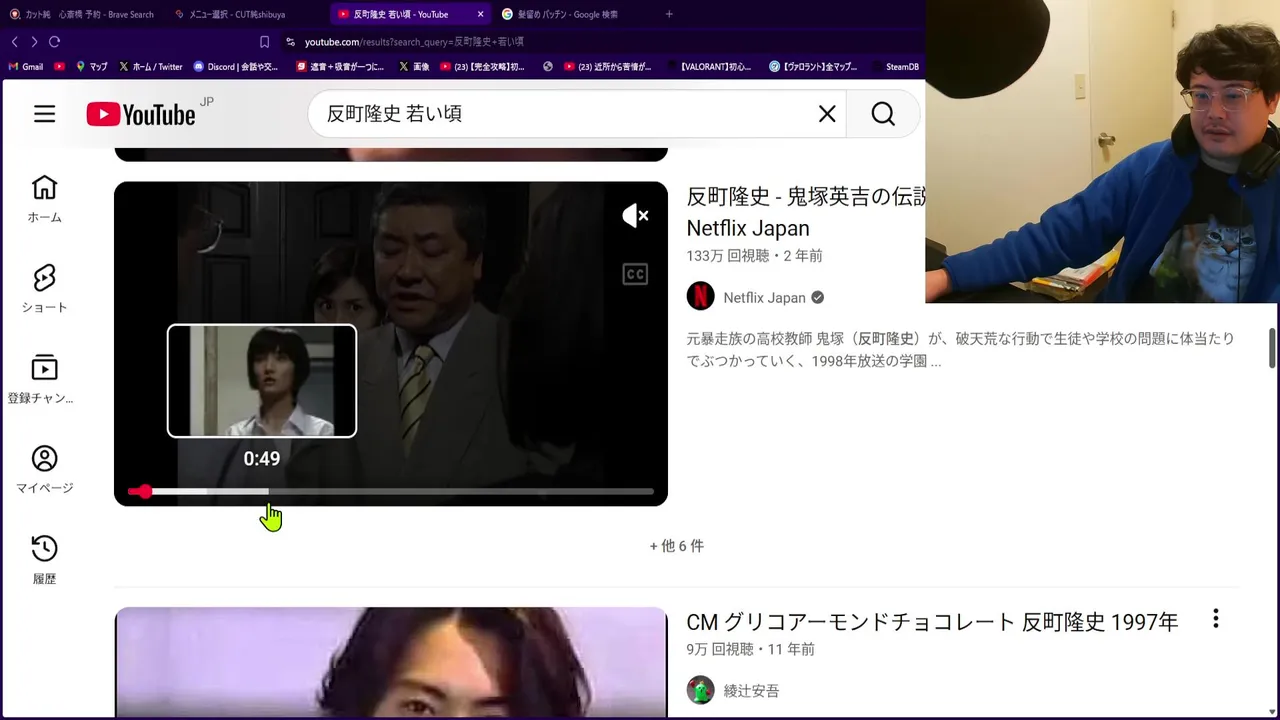Screen dimensions: 1280x720
Task: Click the Netflix Japan verified badge
Action: tap(817, 298)
